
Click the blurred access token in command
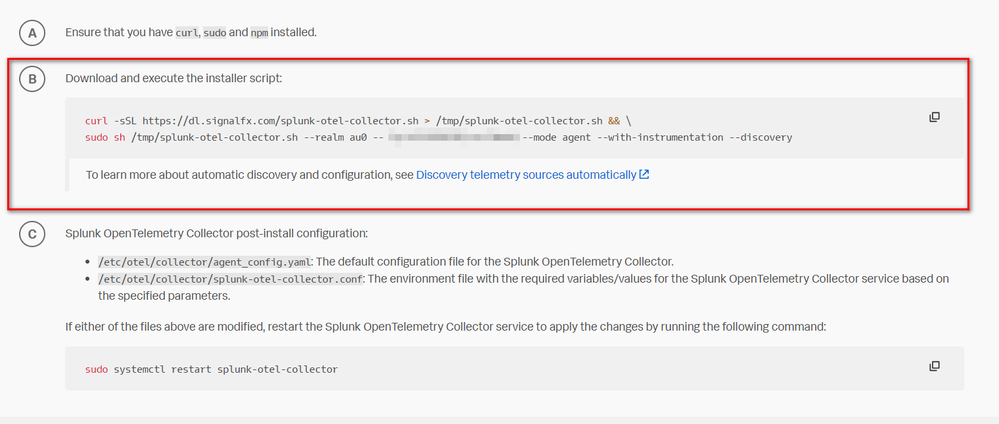pos(455,137)
